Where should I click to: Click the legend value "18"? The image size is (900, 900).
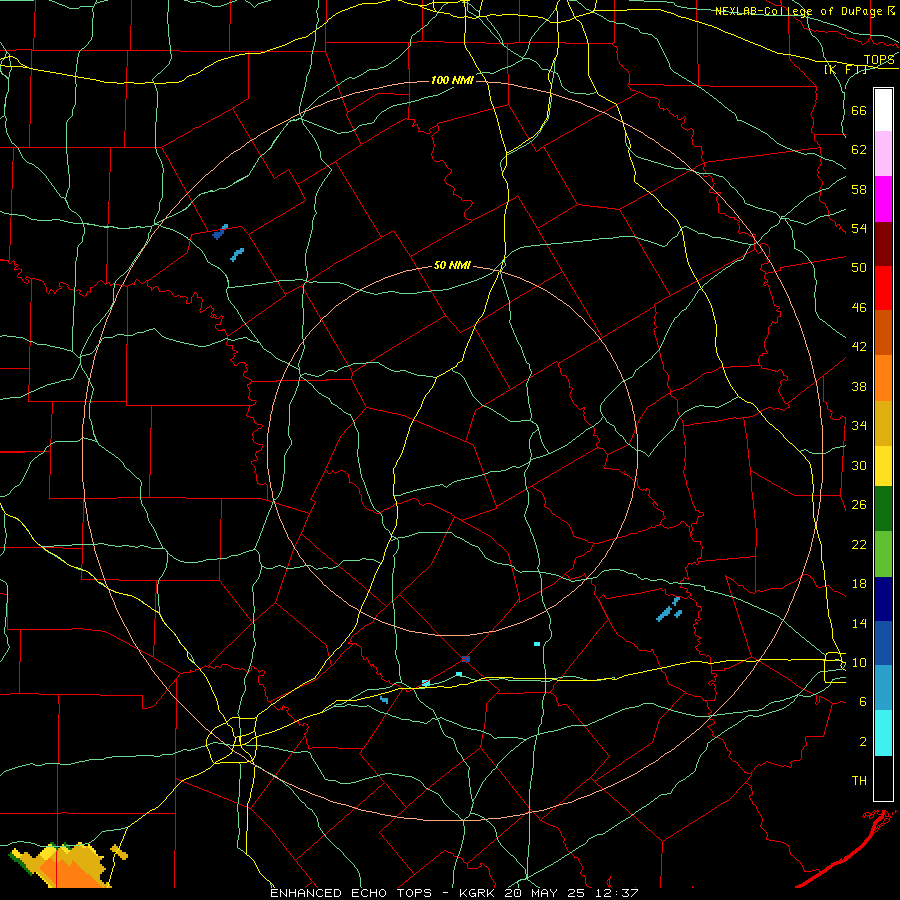tap(859, 584)
